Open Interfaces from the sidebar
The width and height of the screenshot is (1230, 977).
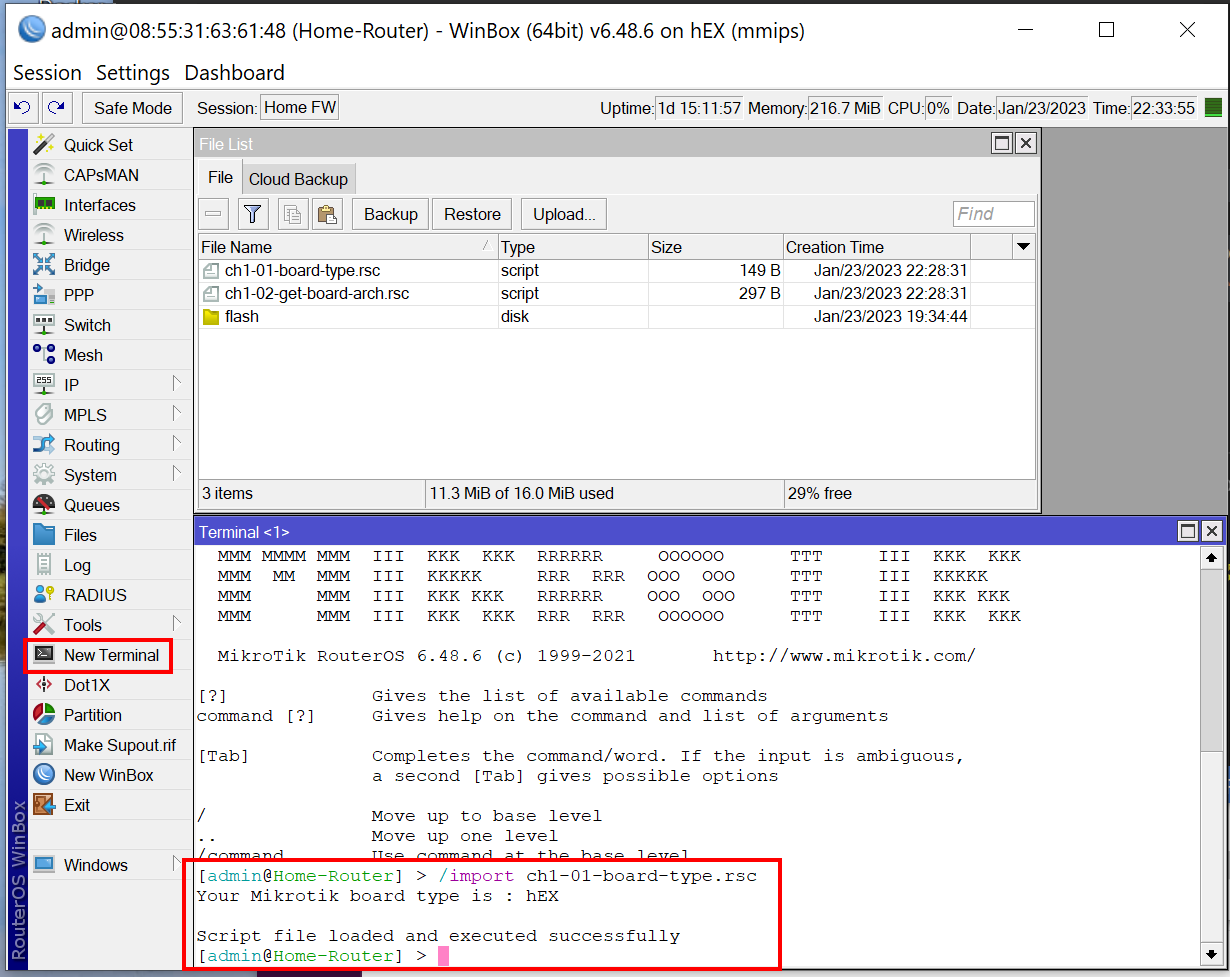[99, 205]
